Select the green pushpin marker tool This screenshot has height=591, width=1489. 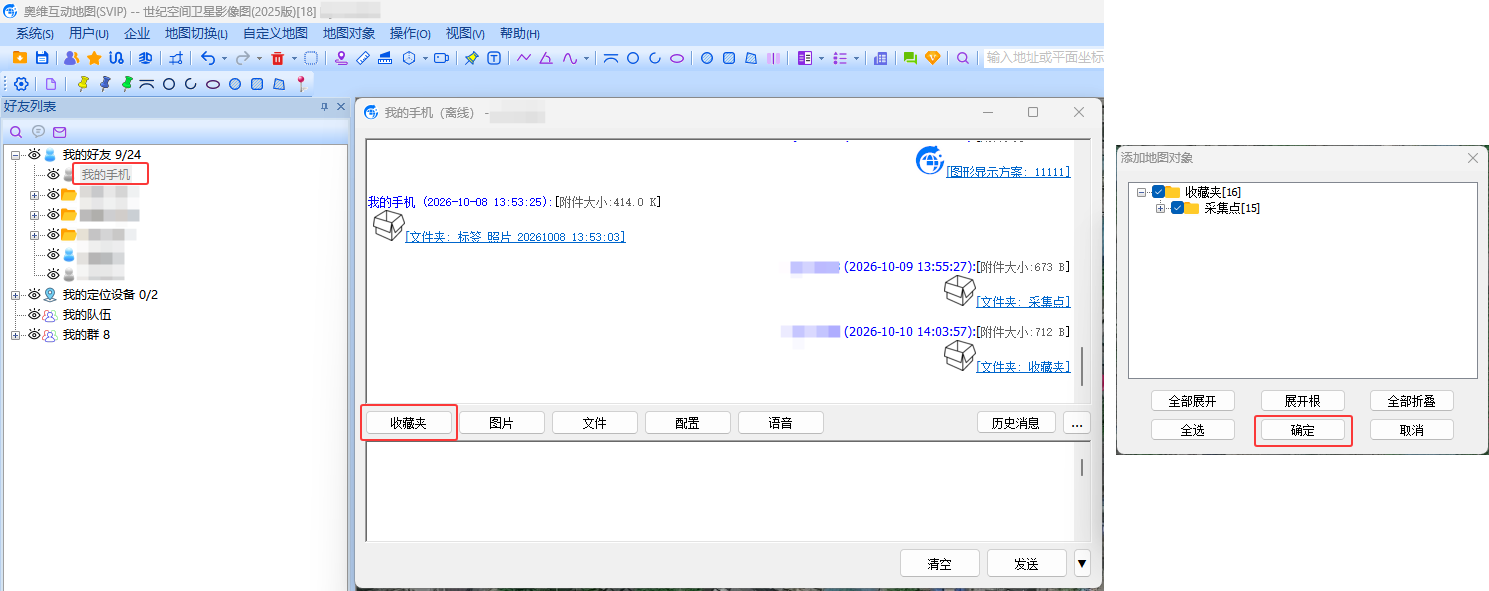pyautogui.click(x=127, y=84)
